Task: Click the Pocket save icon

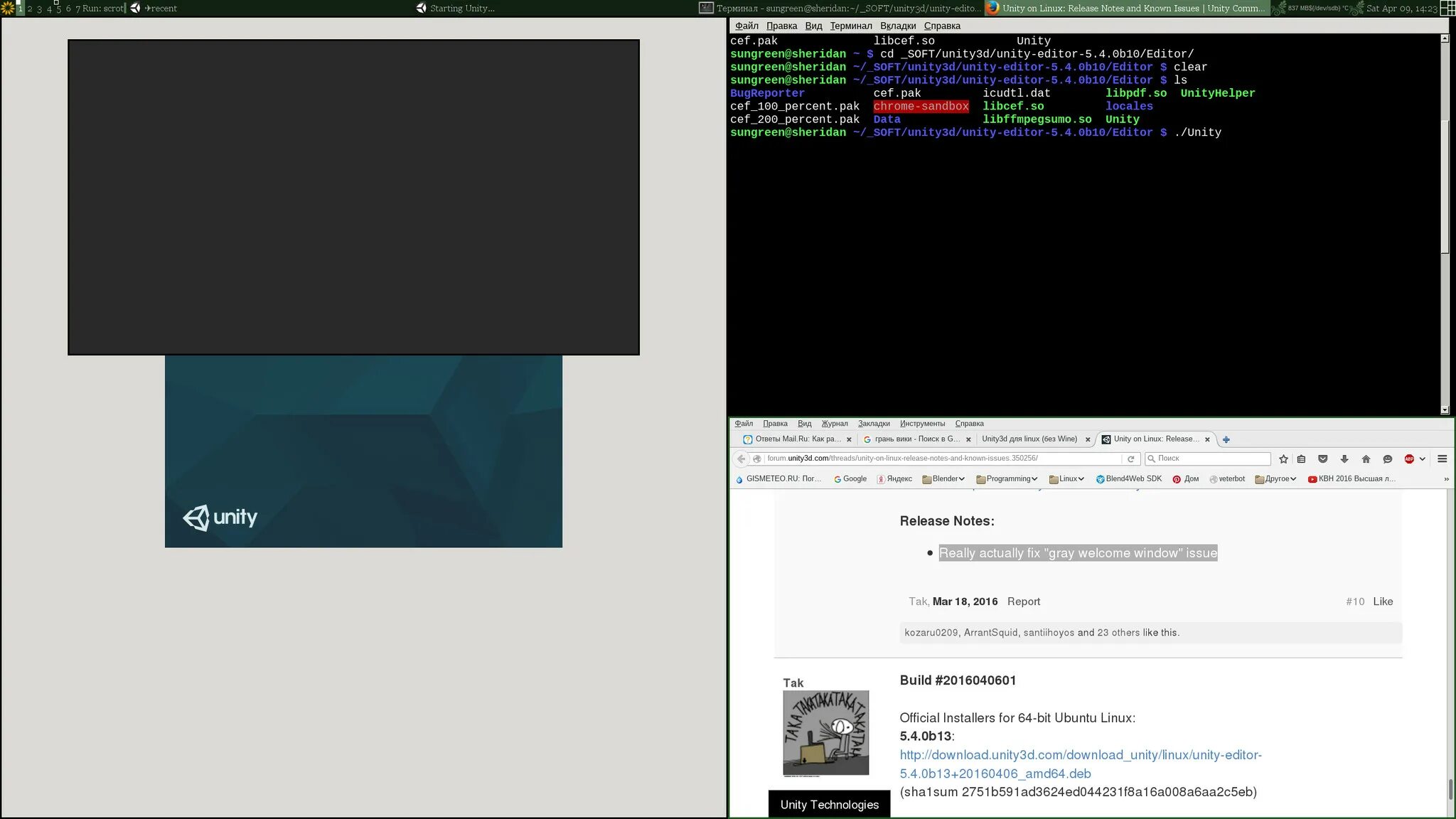Action: (x=1323, y=459)
